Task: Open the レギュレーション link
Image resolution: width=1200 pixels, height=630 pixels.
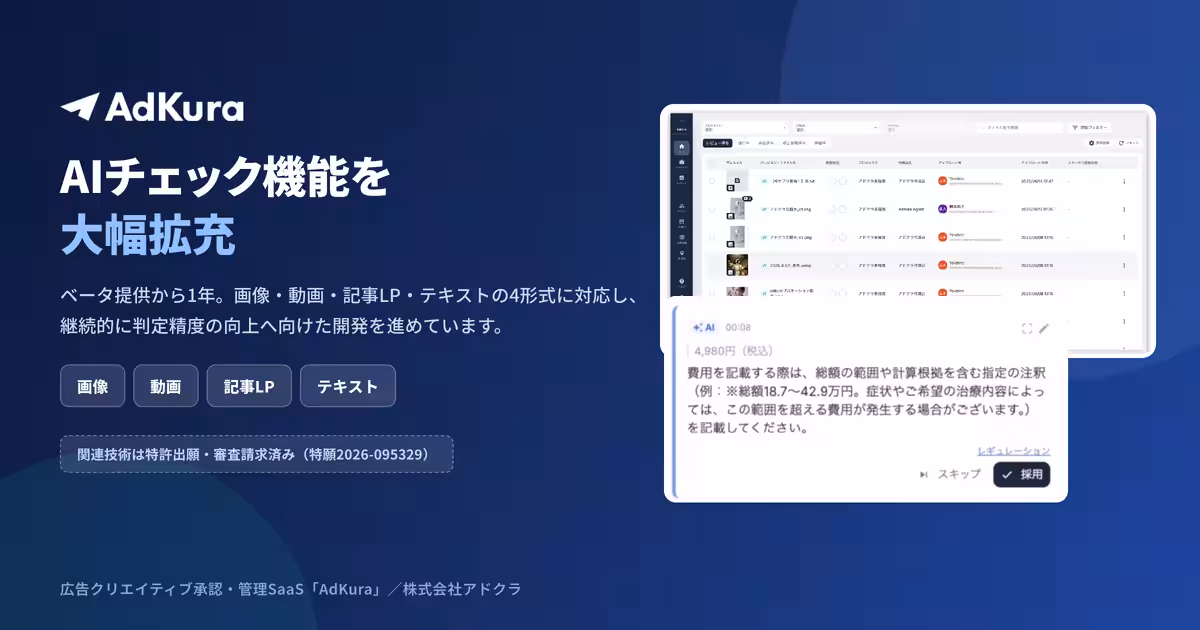Action: pos(1013,451)
